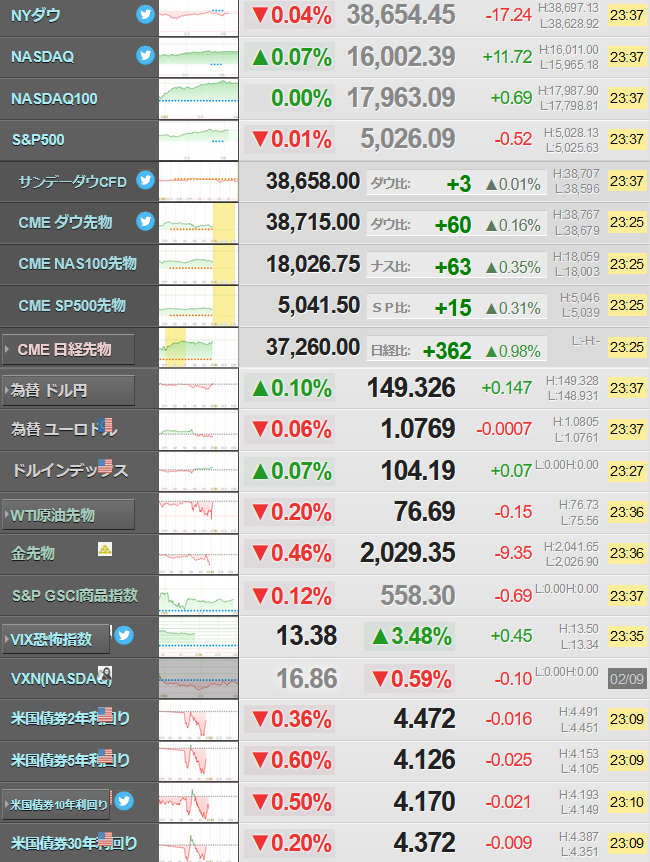Open the VIX恐怖指数 mini chart
Viewport: 650px width, 862px height.
(x=199, y=637)
